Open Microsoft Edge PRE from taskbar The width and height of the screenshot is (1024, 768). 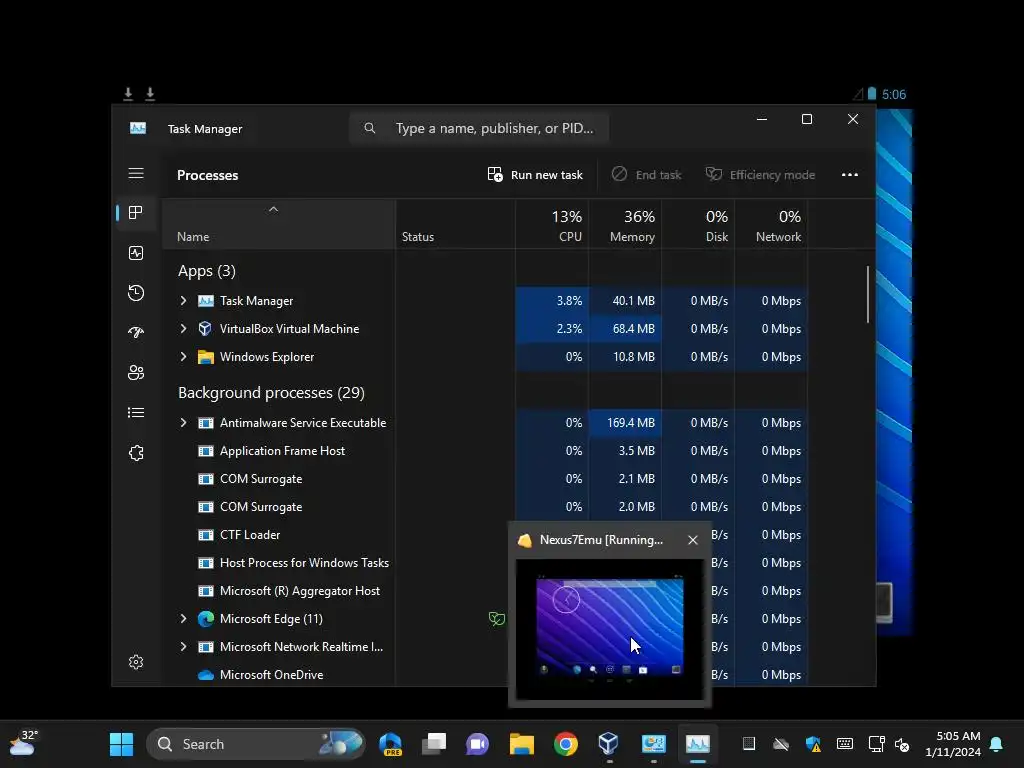coord(391,744)
